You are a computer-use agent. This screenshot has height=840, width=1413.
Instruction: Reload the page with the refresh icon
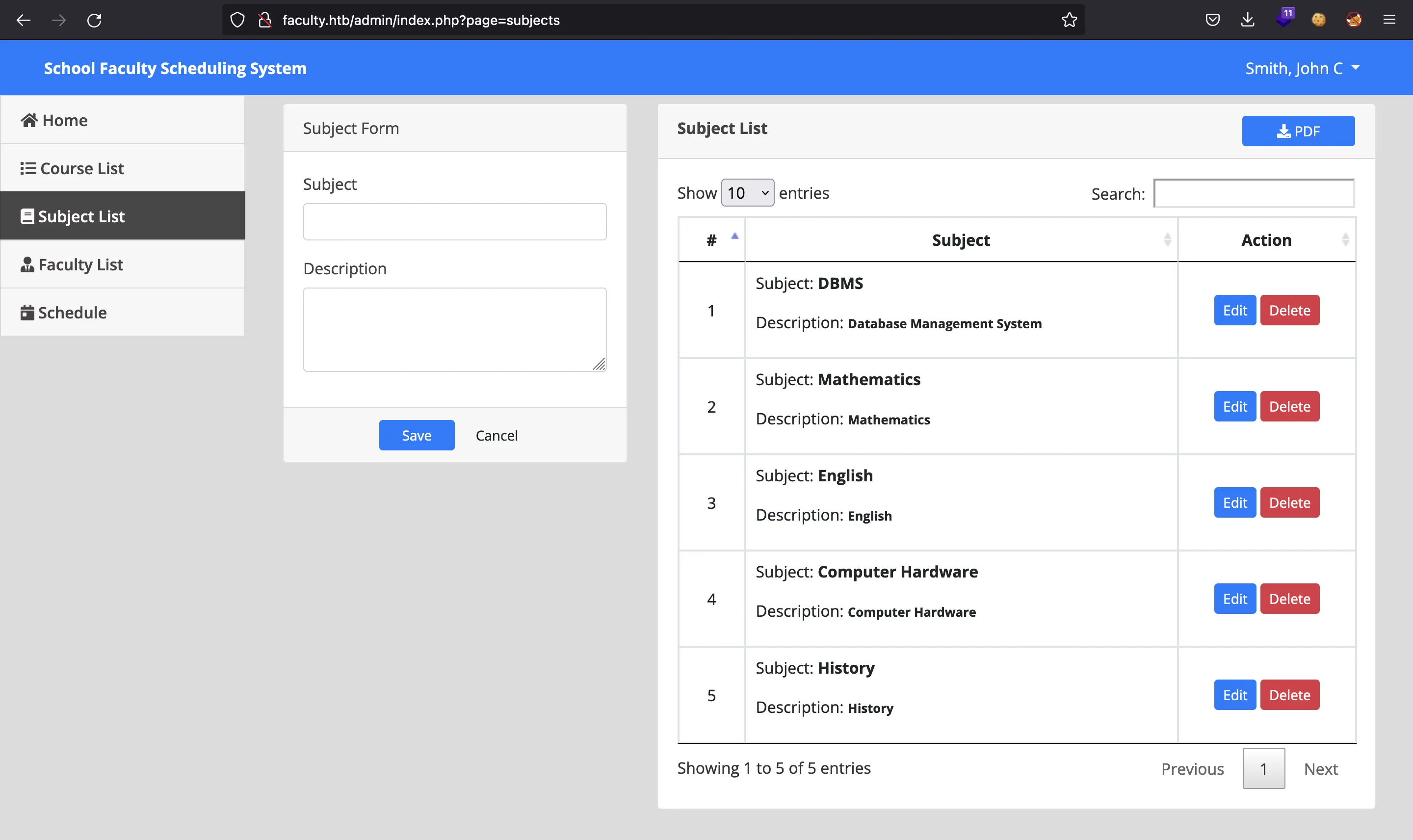[x=95, y=21]
